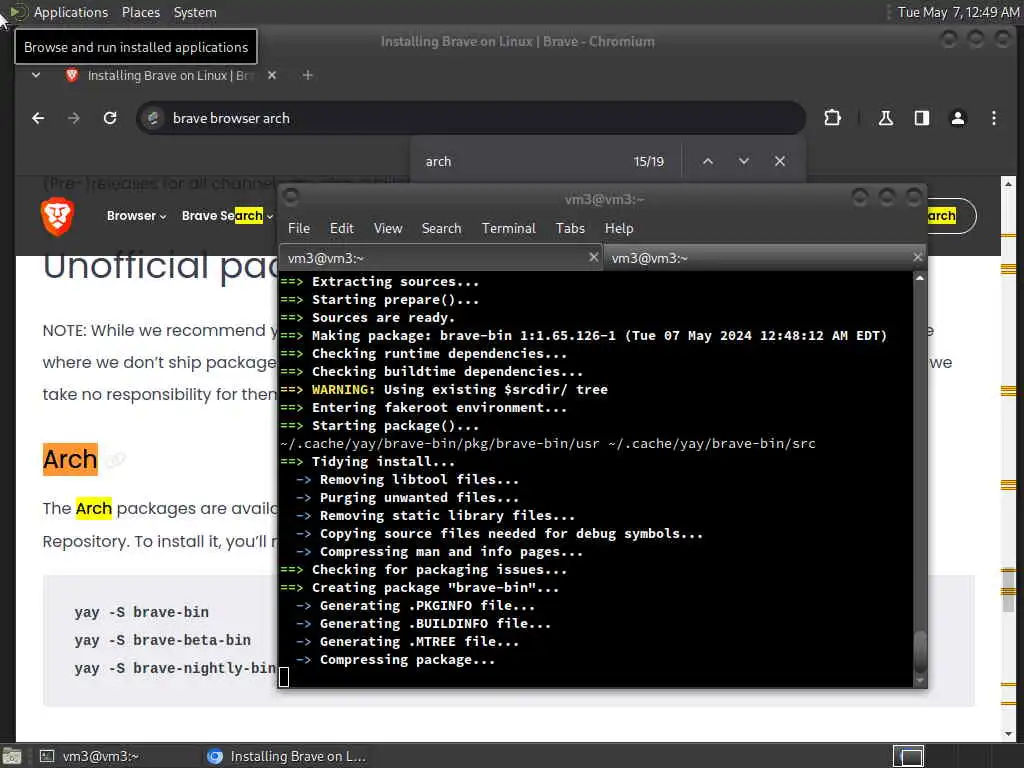Click the WARNING: Using existing $srcdir/ tree line

point(444,390)
